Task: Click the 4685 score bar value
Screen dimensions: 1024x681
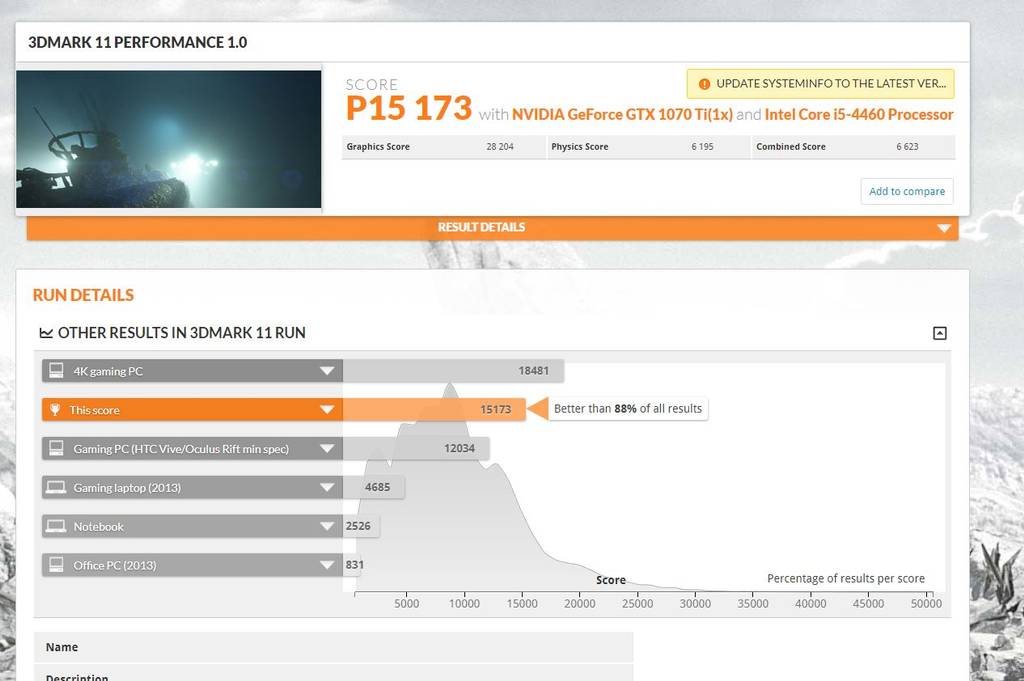Action: [x=377, y=487]
